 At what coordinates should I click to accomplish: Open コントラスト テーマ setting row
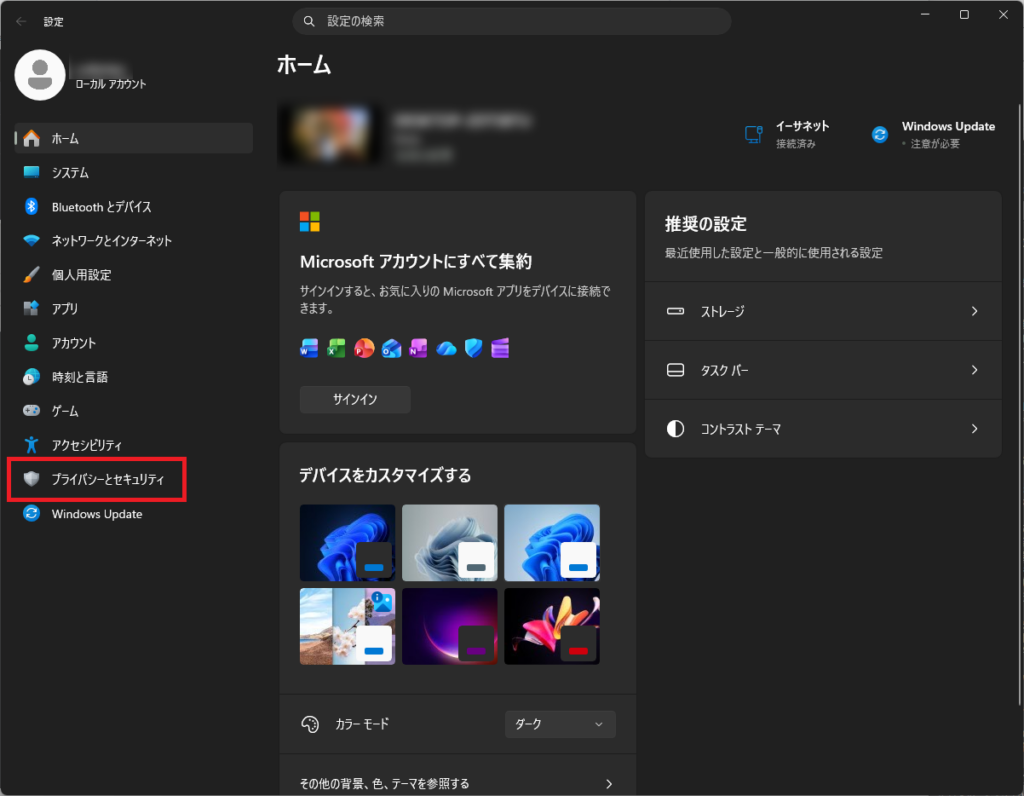point(823,429)
